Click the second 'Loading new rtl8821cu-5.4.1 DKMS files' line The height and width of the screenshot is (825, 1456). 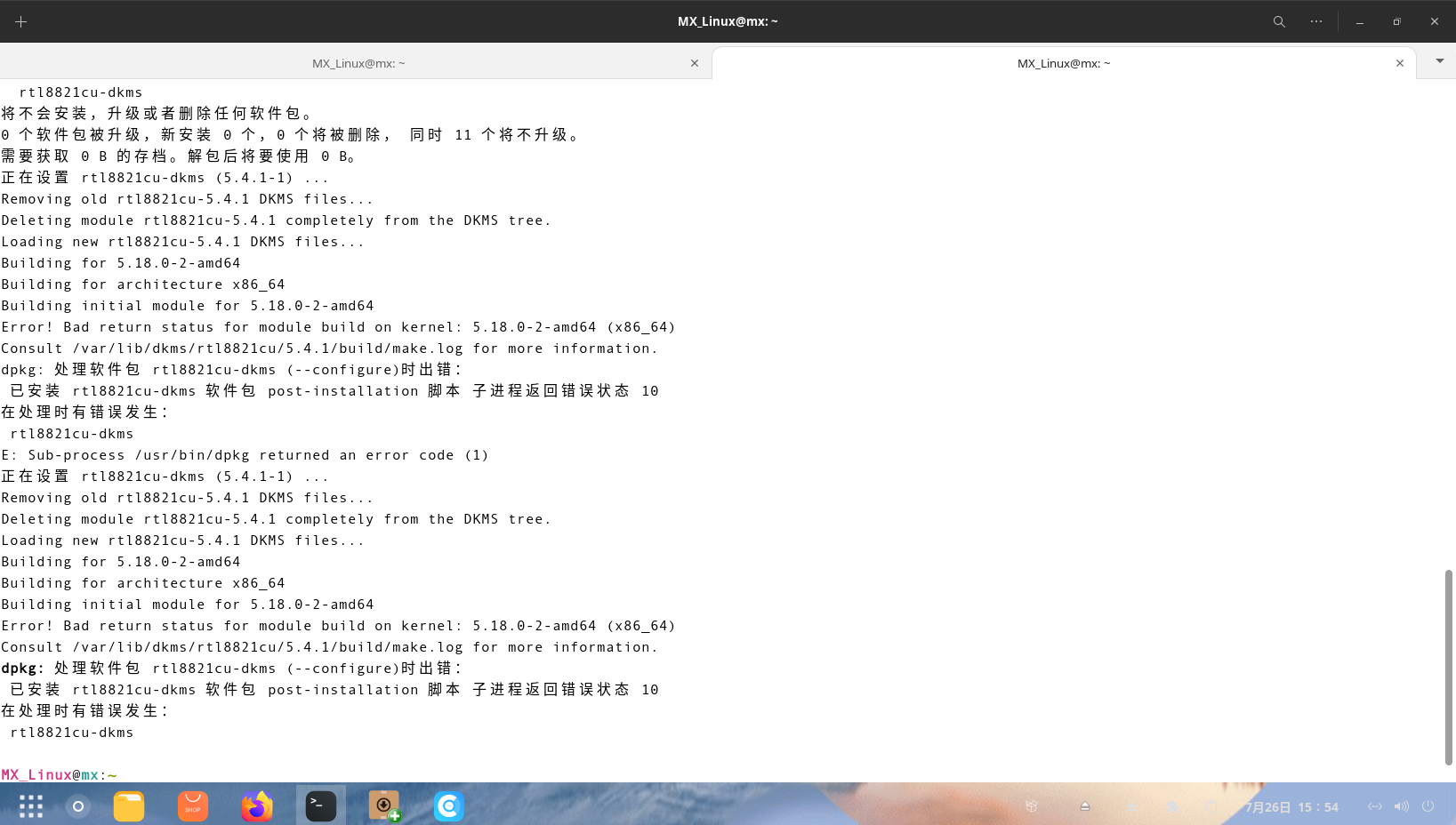pos(183,541)
